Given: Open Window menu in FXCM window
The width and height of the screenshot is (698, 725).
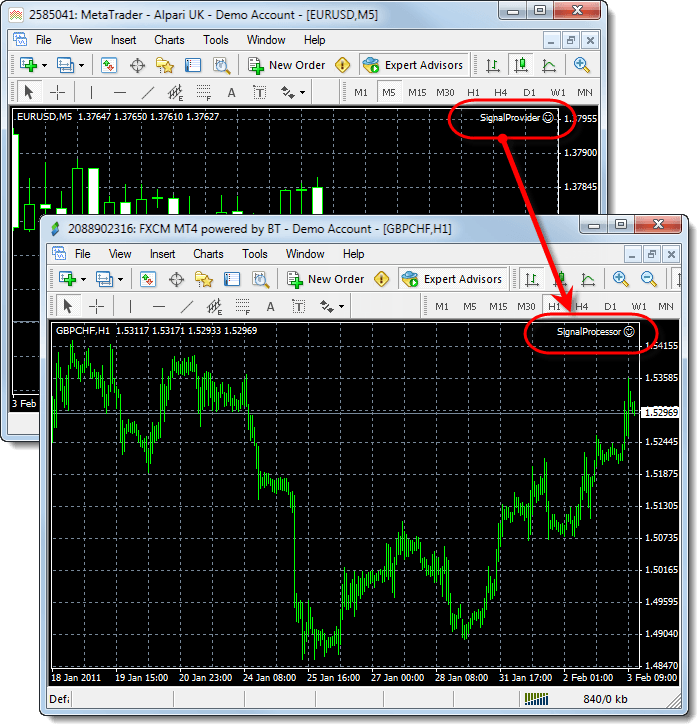Looking at the screenshot, I should [x=305, y=254].
